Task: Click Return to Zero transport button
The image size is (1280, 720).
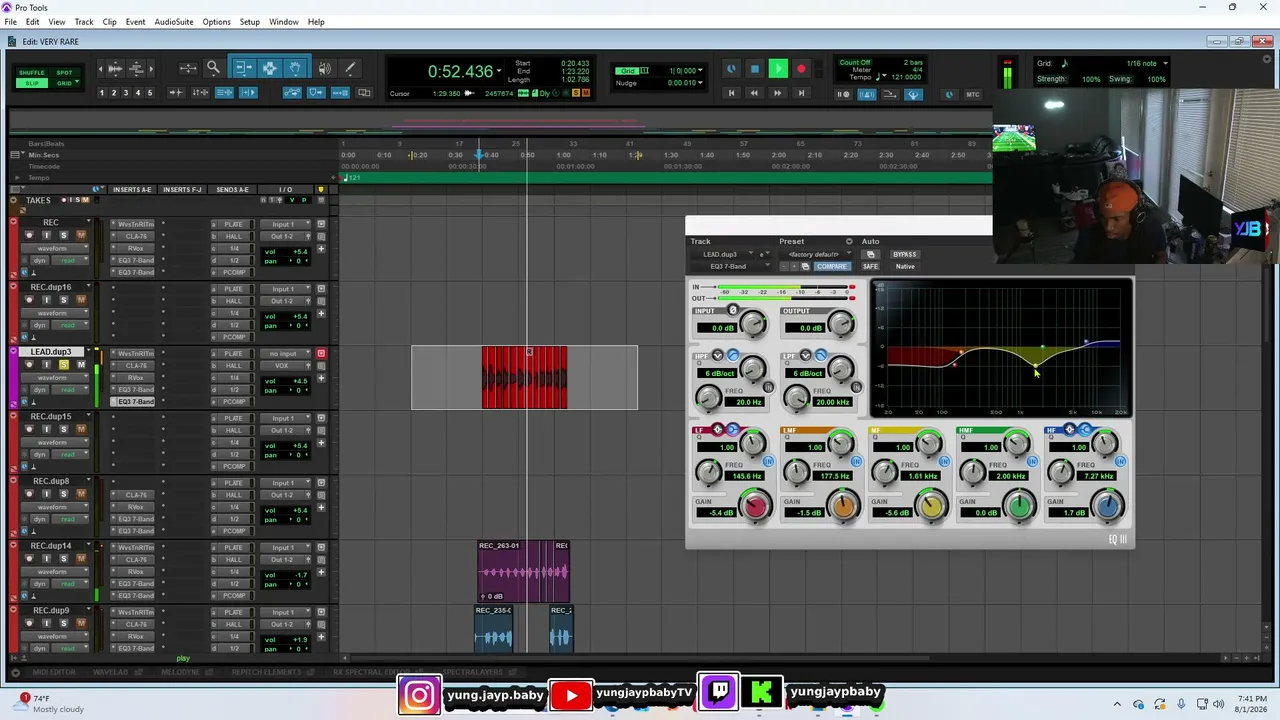Action: coord(731,93)
